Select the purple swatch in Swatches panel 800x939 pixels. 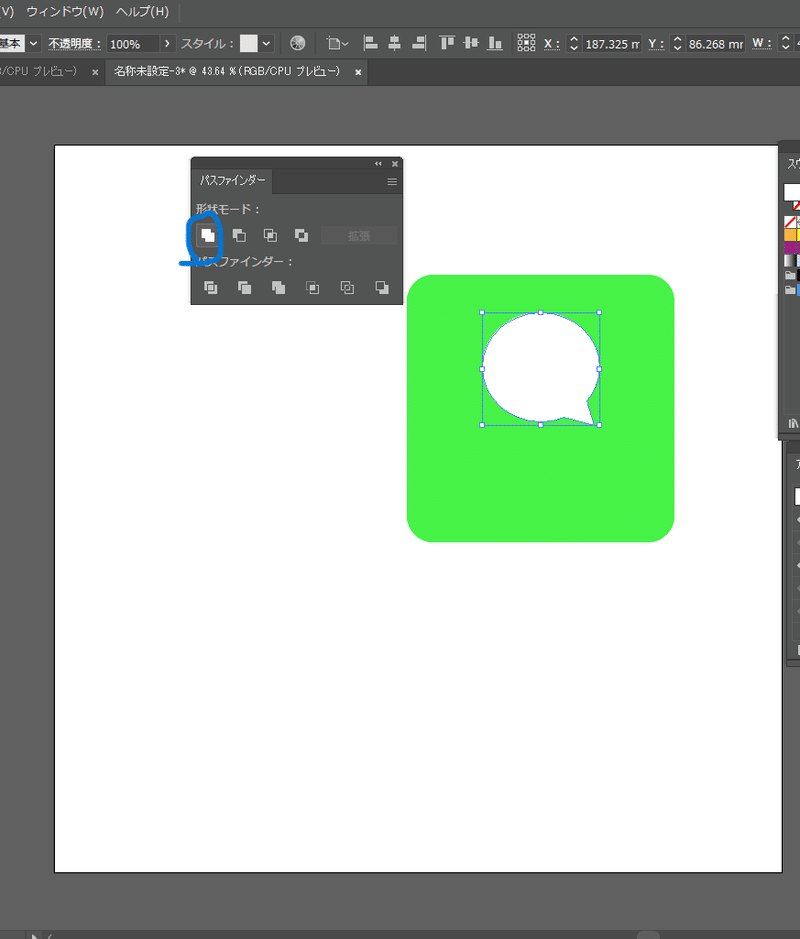click(790, 247)
